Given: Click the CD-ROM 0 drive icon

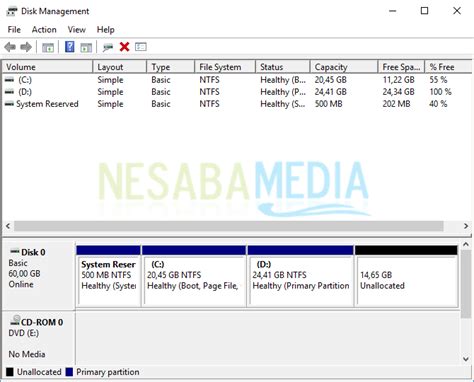Looking at the screenshot, I should tap(15, 320).
